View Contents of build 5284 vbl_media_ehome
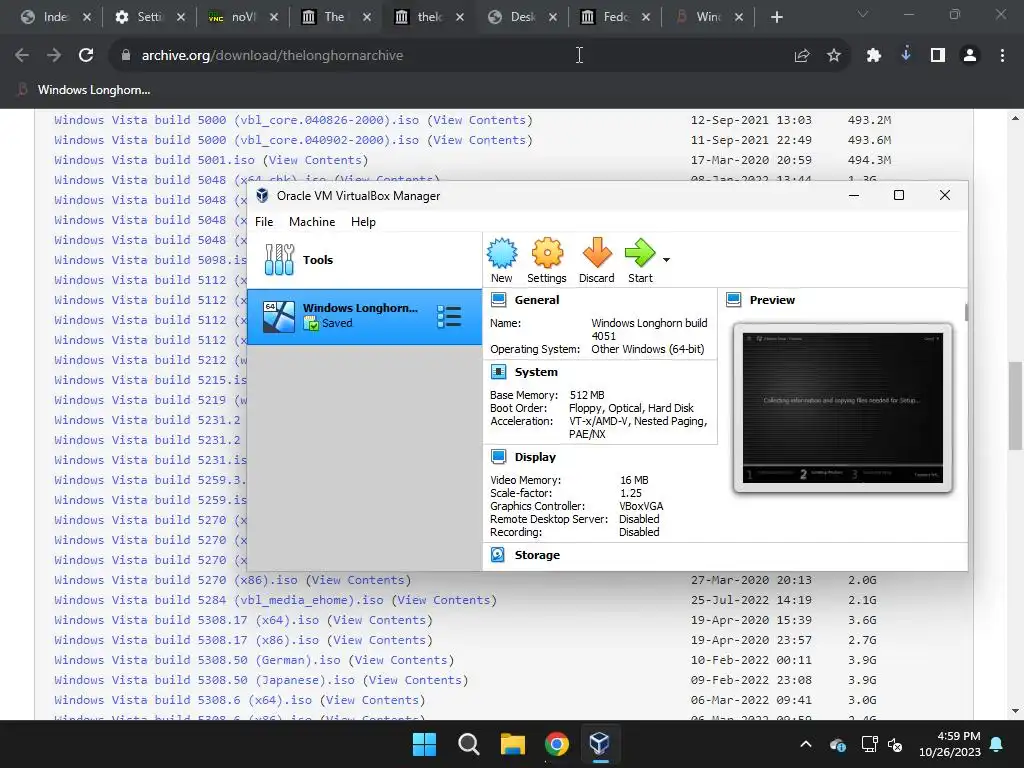The width and height of the screenshot is (1024, 768). point(444,600)
